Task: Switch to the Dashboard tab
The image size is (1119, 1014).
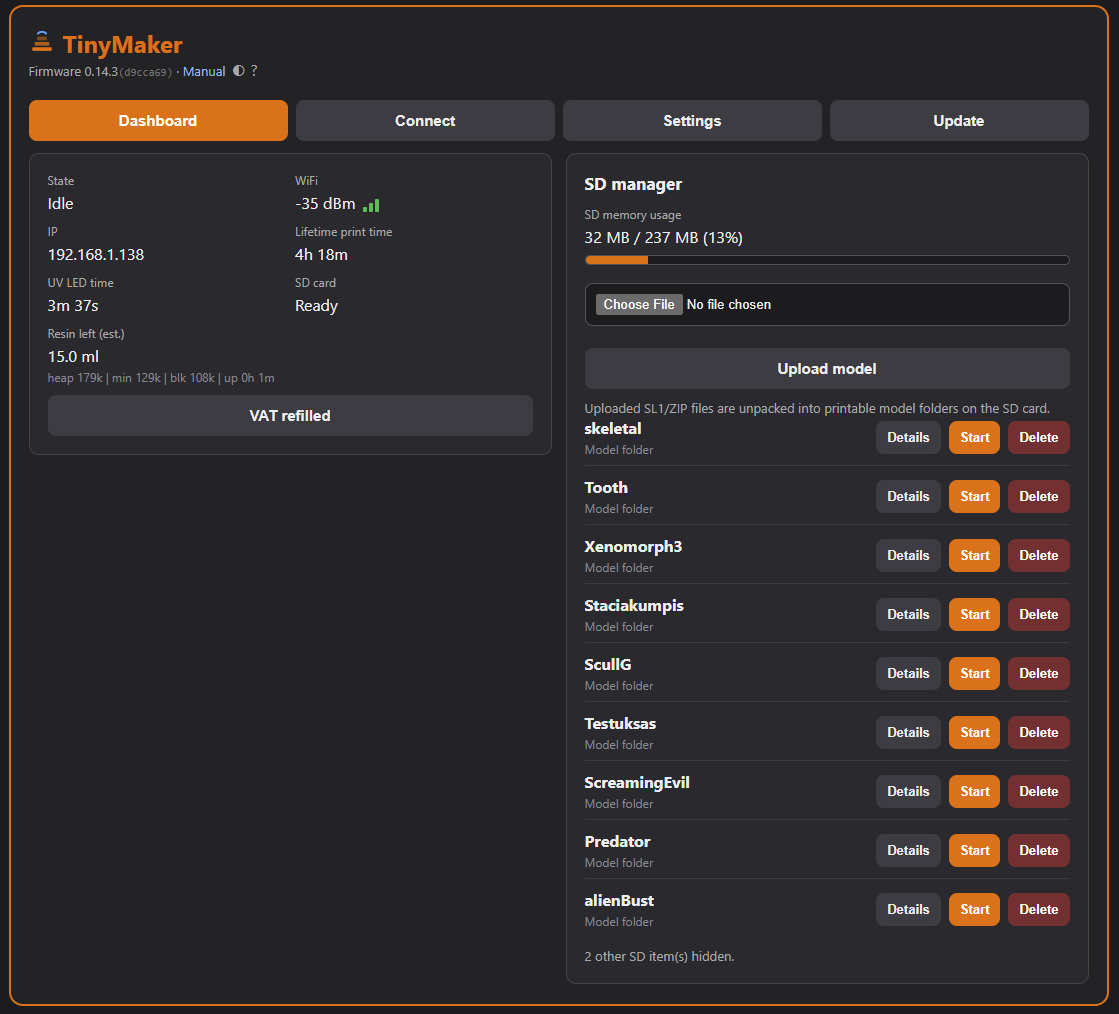Action: click(x=158, y=121)
